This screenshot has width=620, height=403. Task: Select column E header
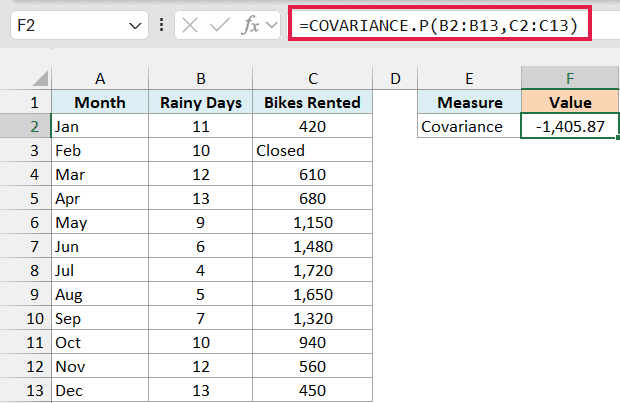[469, 78]
